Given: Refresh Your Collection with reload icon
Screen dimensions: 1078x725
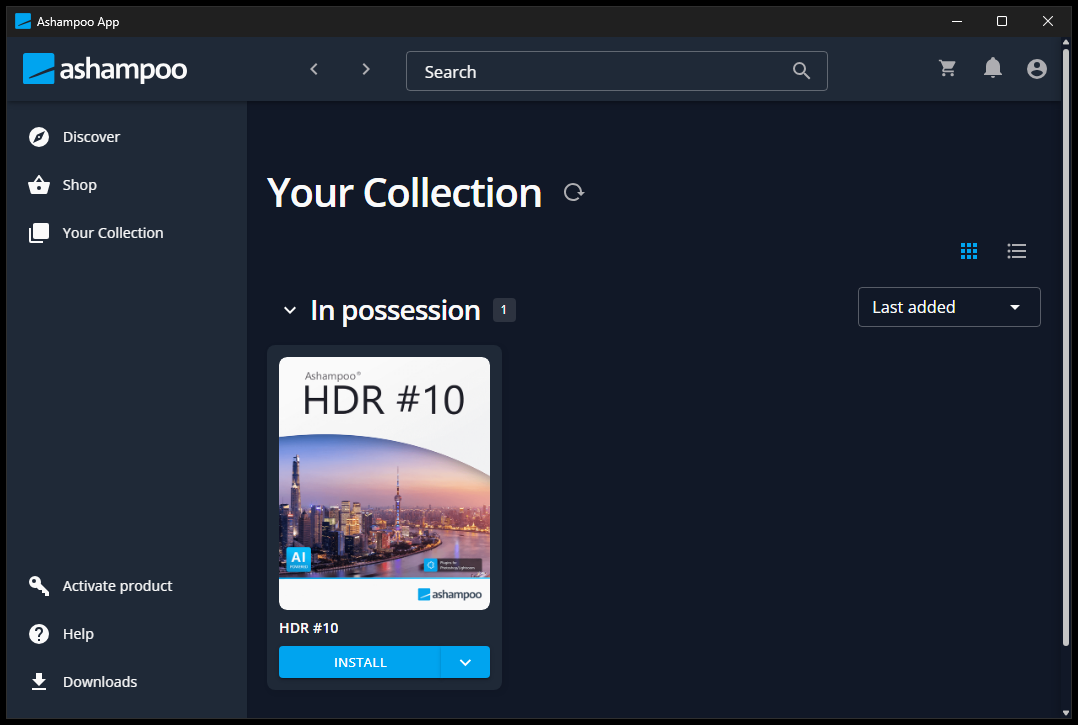Looking at the screenshot, I should pos(574,192).
